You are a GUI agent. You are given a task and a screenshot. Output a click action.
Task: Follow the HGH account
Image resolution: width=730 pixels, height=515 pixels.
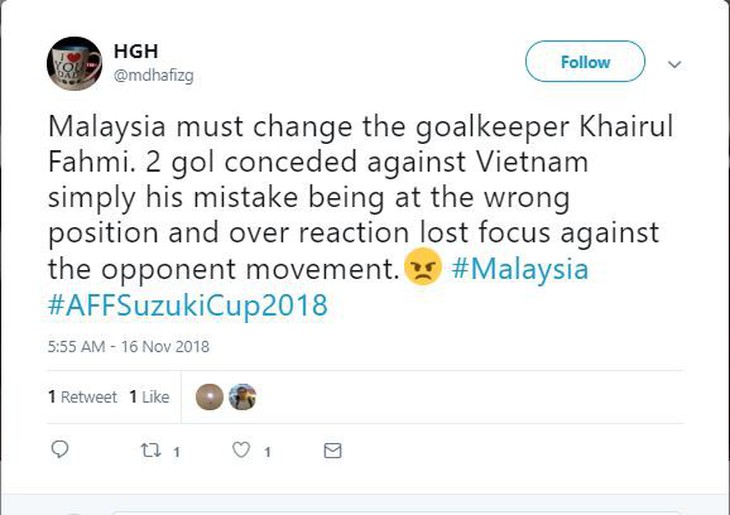pyautogui.click(x=585, y=62)
